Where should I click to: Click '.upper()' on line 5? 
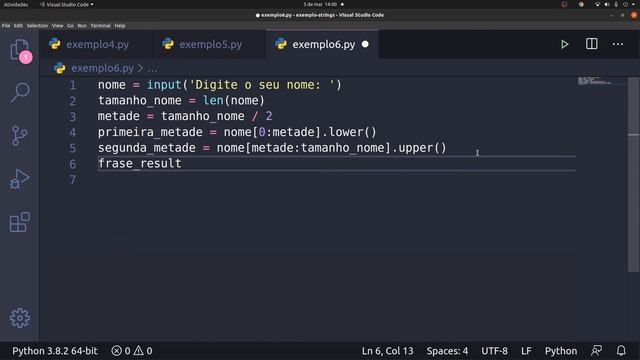click(419, 148)
